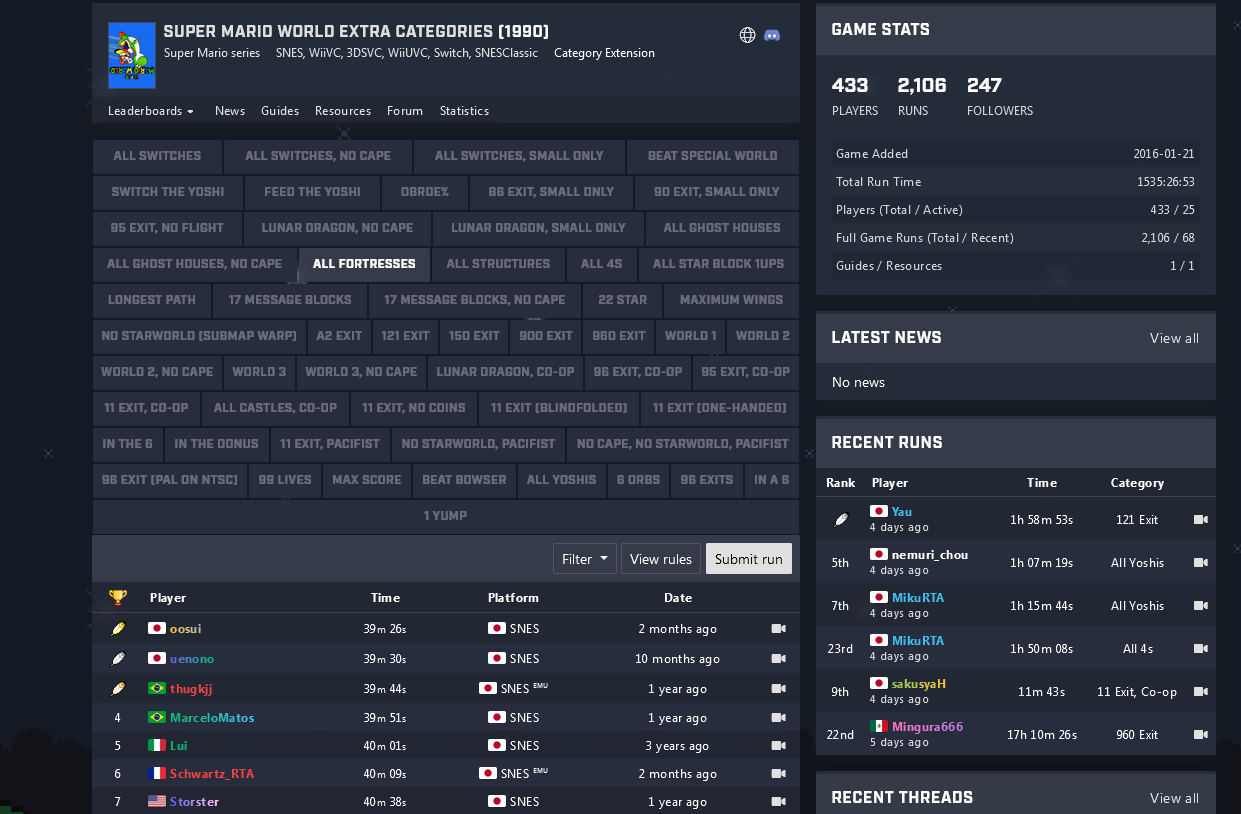Click the Submit run button
The width and height of the screenshot is (1241, 814).
coord(749,559)
